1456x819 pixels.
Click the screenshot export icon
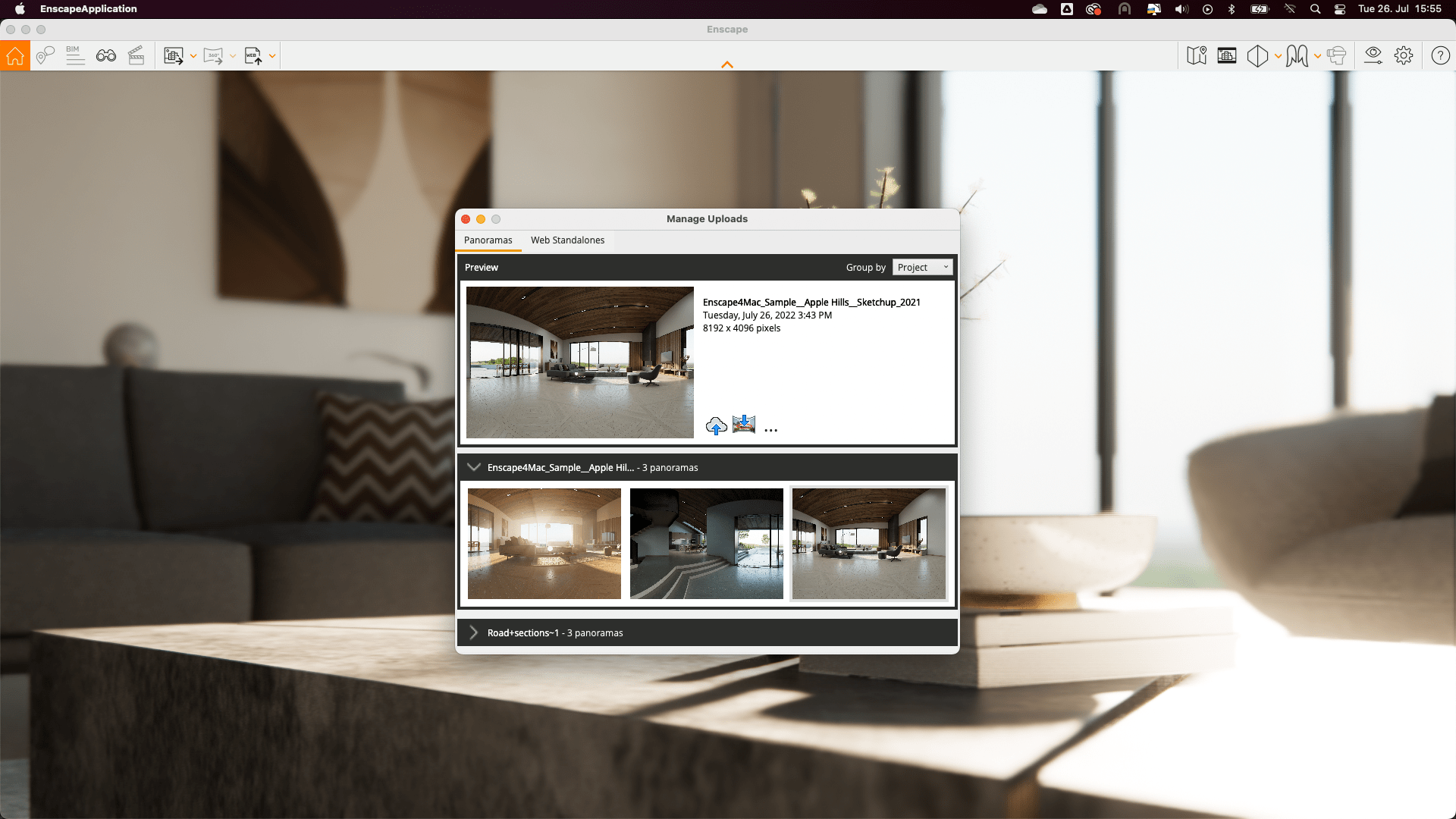(174, 56)
